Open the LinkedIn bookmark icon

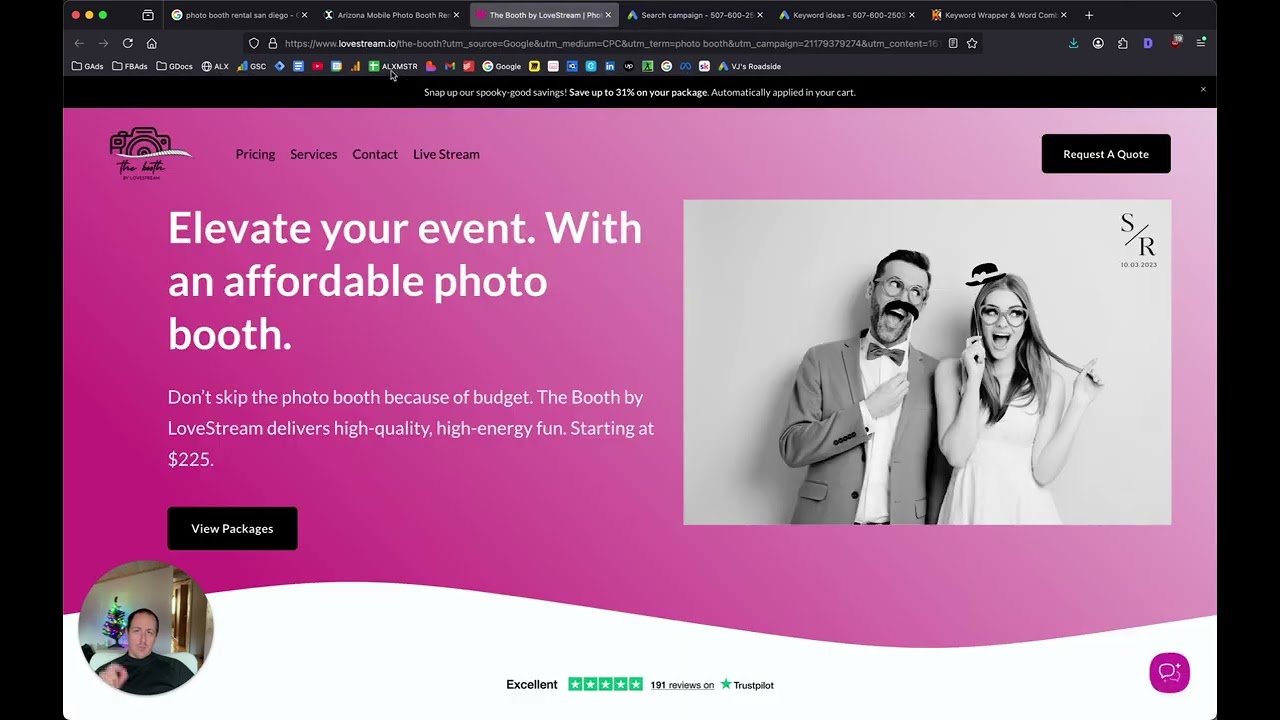pos(610,66)
